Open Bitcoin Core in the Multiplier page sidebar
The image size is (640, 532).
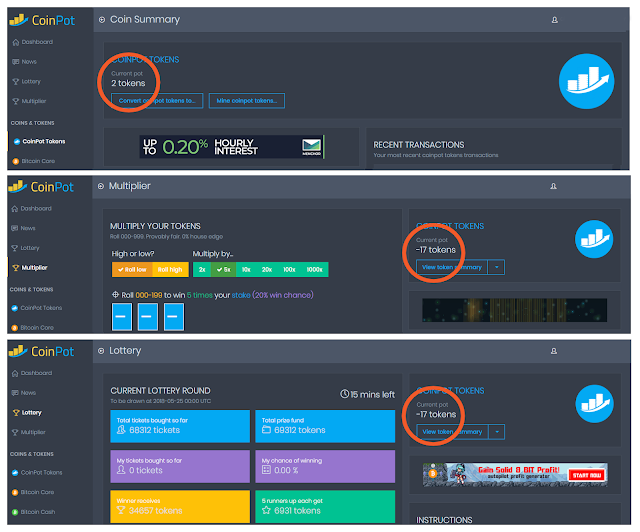(x=33, y=327)
